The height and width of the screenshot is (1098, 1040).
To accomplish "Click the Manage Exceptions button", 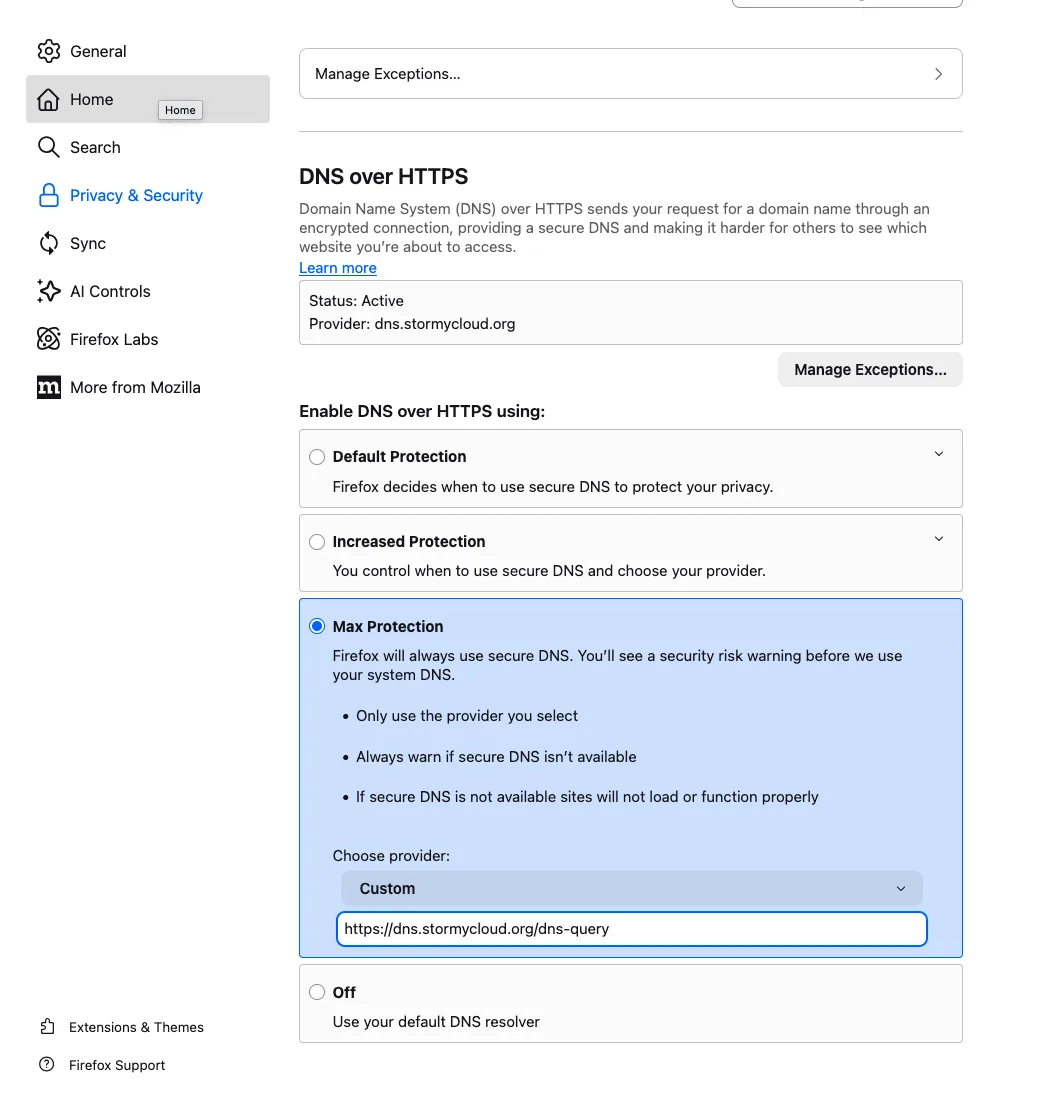I will tap(869, 369).
